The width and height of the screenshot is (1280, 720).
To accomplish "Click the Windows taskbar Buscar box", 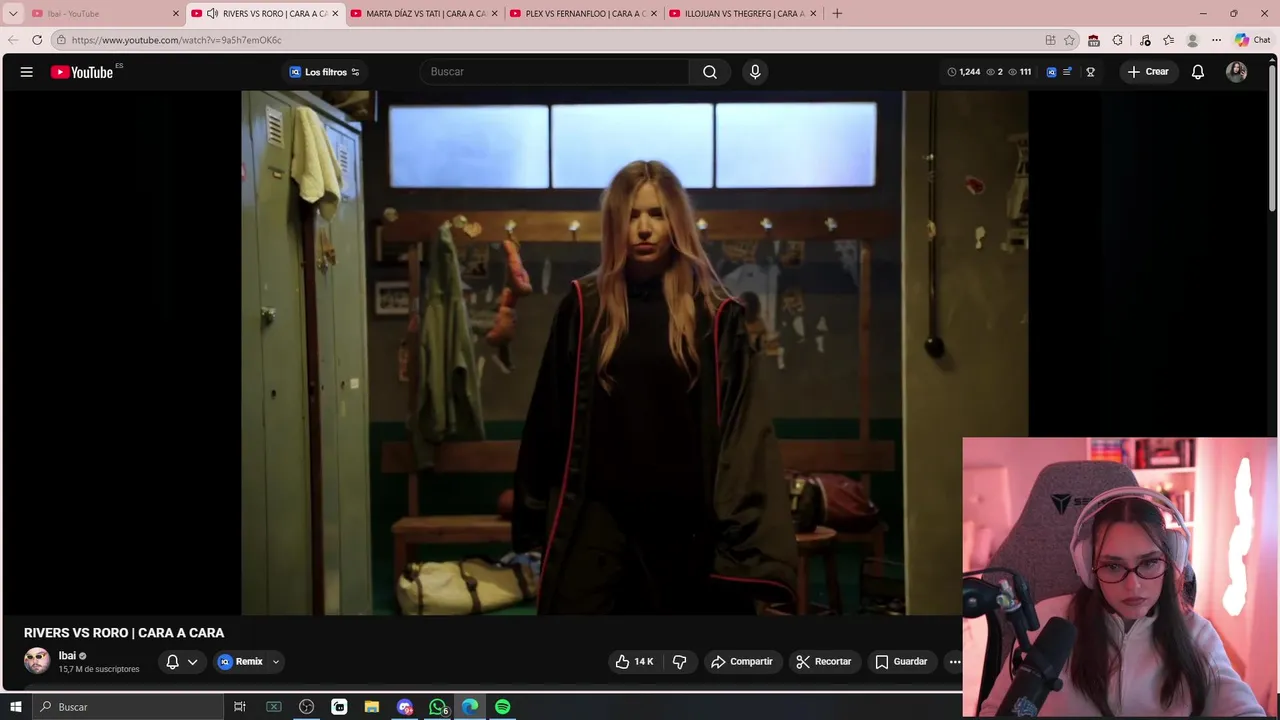I will point(127,707).
